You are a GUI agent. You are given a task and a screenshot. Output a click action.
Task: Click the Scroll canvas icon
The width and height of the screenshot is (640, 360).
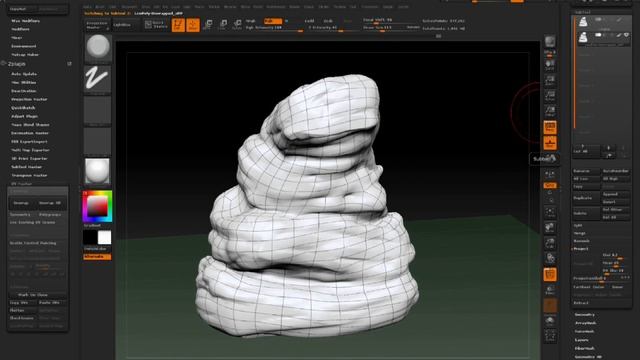(x=550, y=65)
